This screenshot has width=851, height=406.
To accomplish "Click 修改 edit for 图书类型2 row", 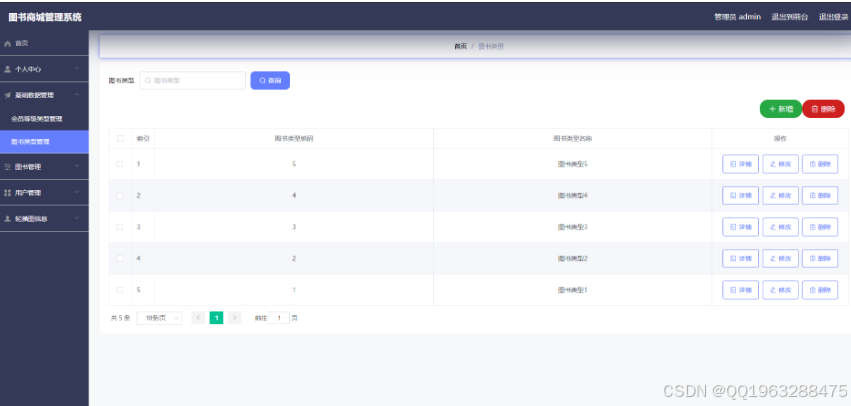I will (x=780, y=258).
